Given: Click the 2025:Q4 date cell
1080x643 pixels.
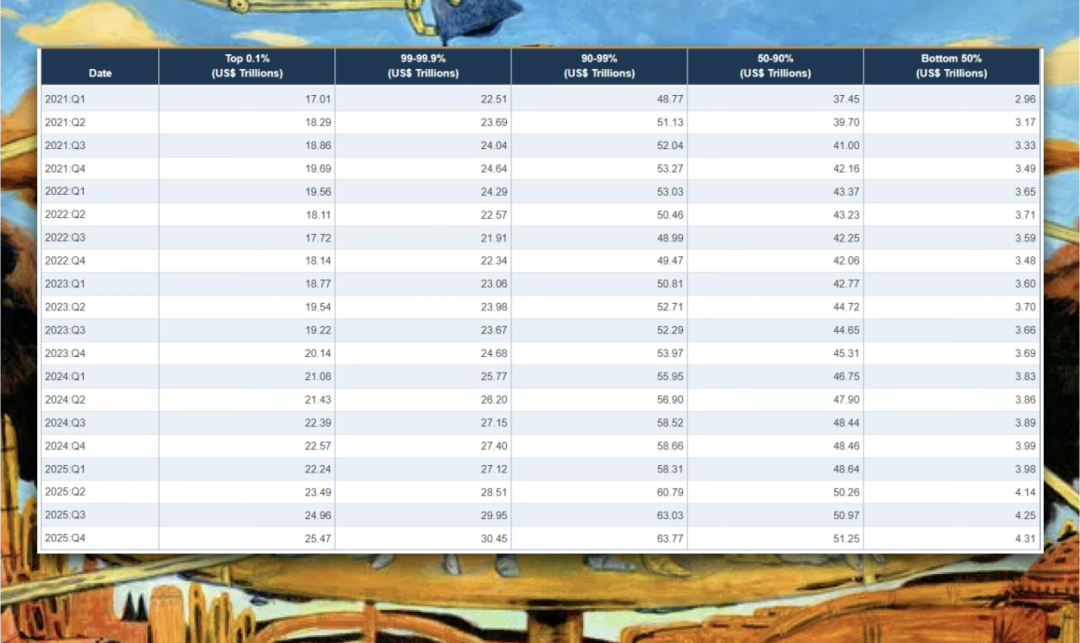Looking at the screenshot, I should pos(100,538).
